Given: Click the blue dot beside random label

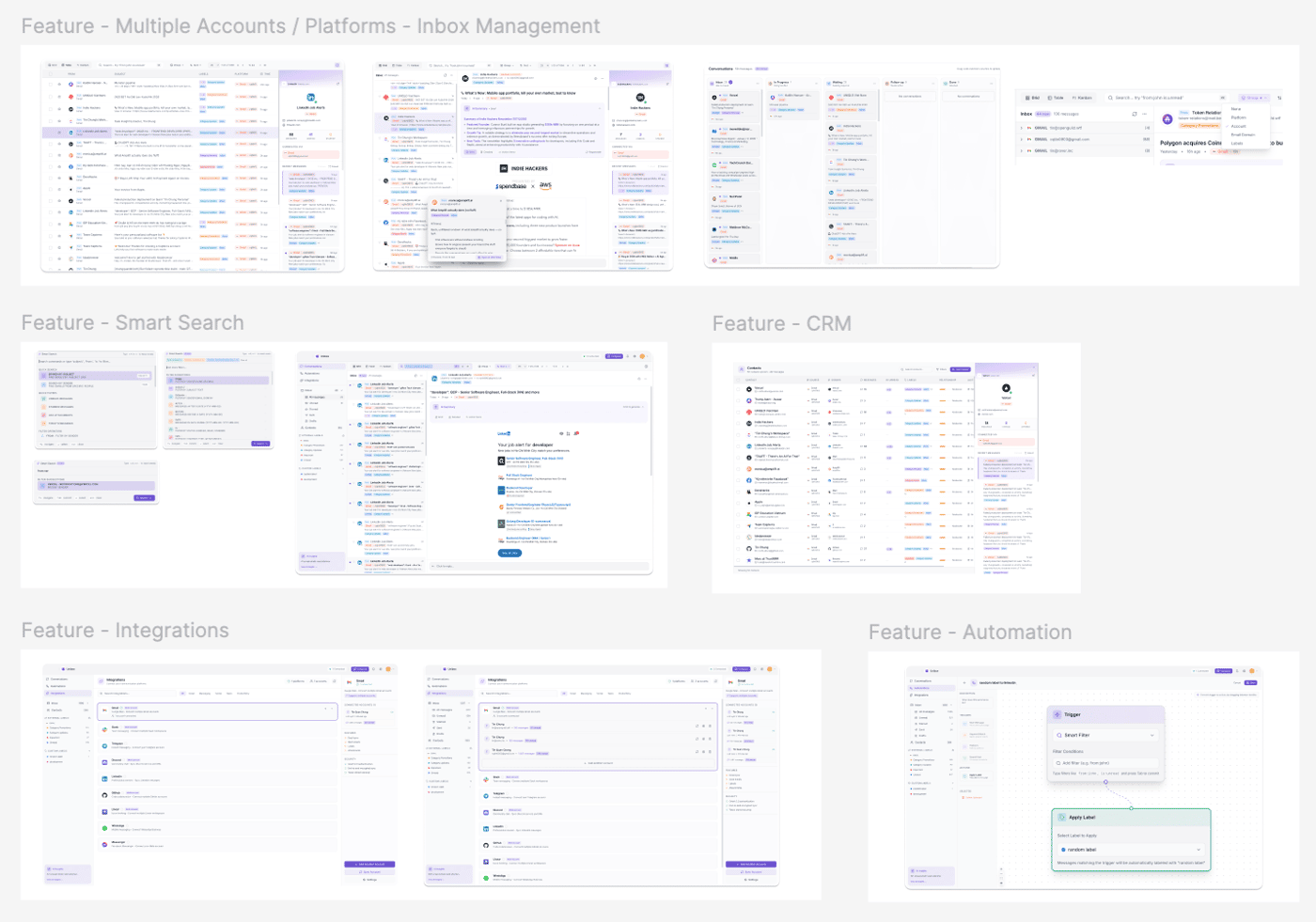Looking at the screenshot, I should pos(1063,850).
